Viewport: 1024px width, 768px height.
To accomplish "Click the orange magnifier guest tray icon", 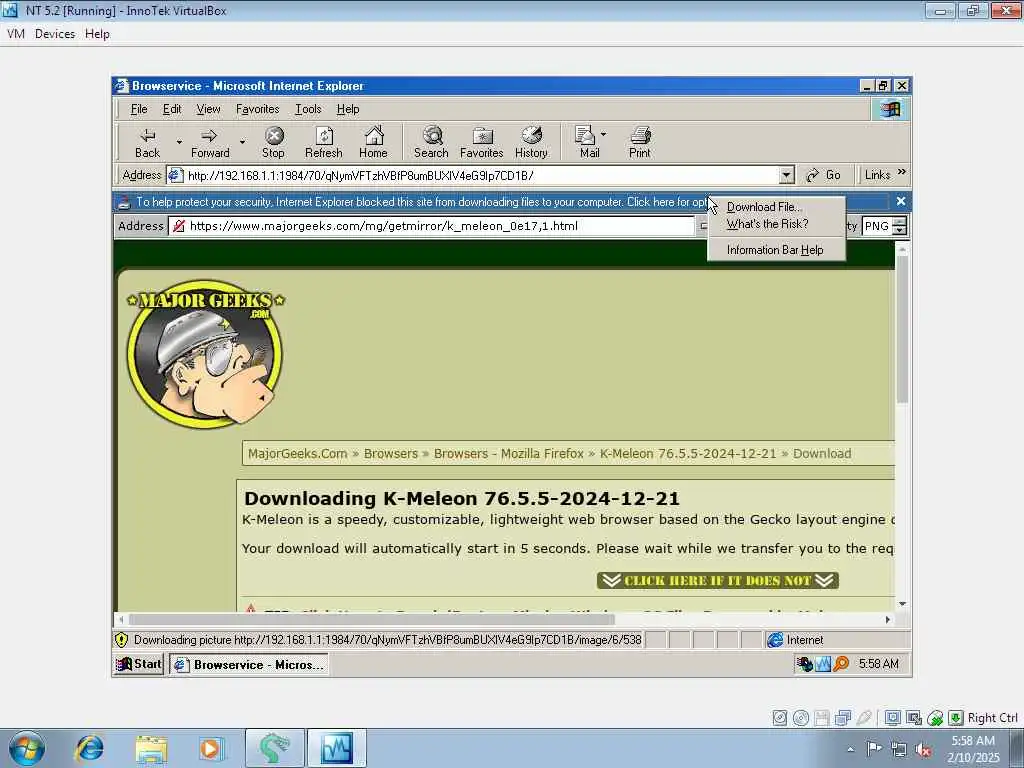I will tap(841, 664).
